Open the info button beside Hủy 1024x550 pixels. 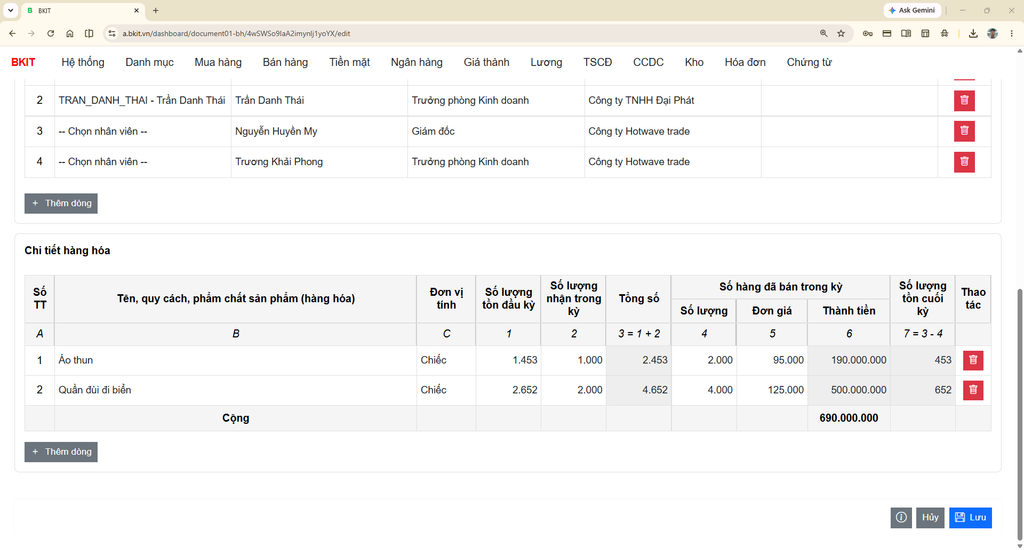click(x=901, y=517)
